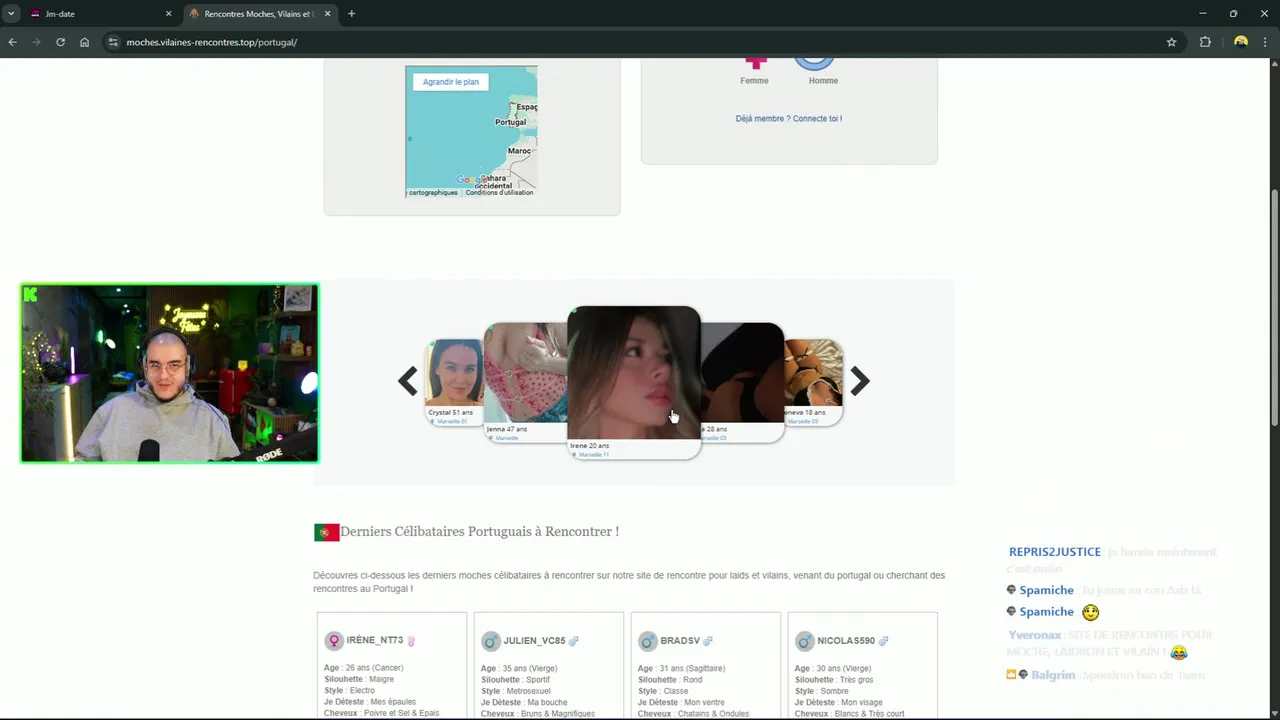Viewport: 1280px width, 720px height.
Task: Click the page vertical scrollbar
Action: 1274,310
